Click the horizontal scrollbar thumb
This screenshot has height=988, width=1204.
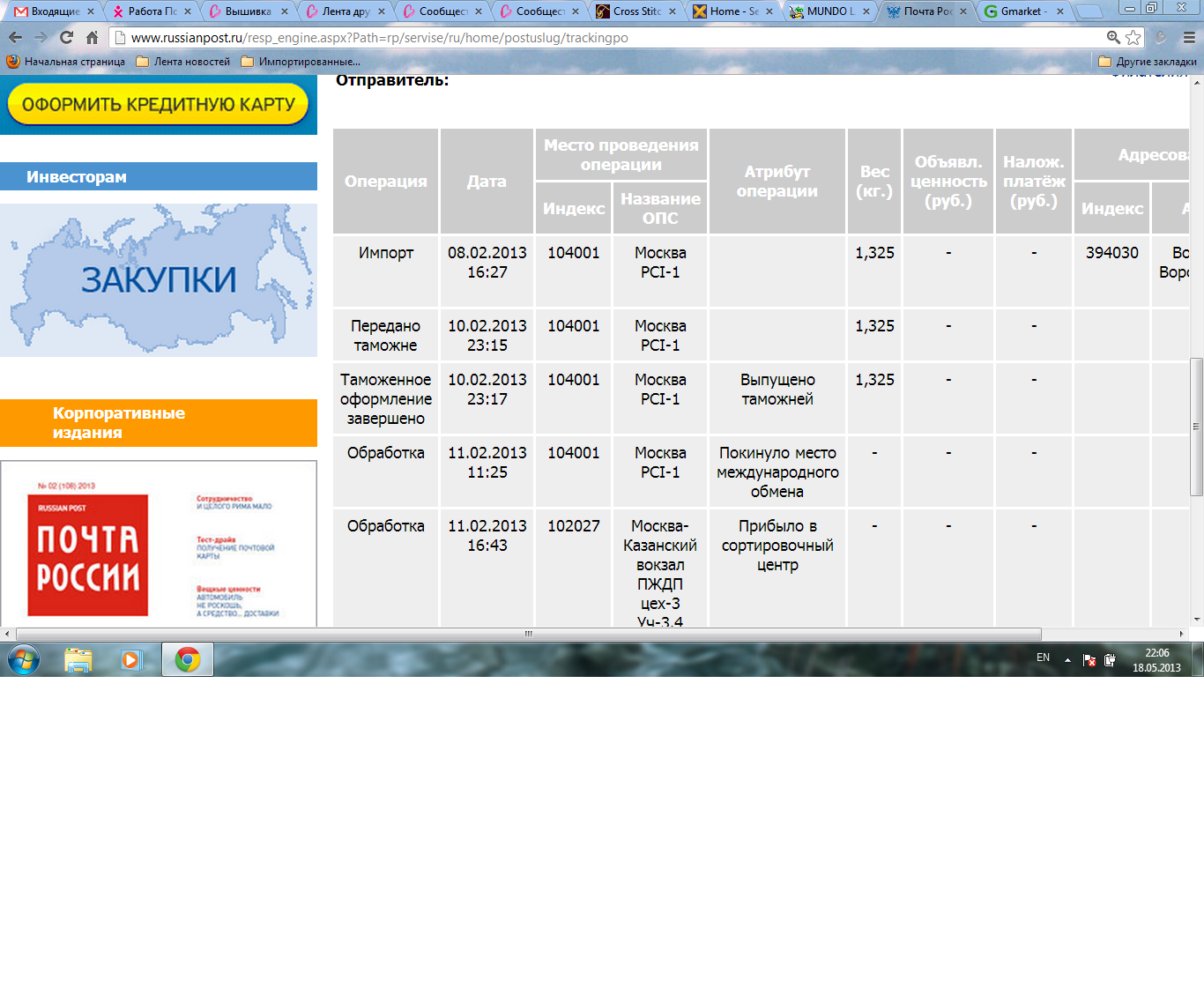point(529,634)
